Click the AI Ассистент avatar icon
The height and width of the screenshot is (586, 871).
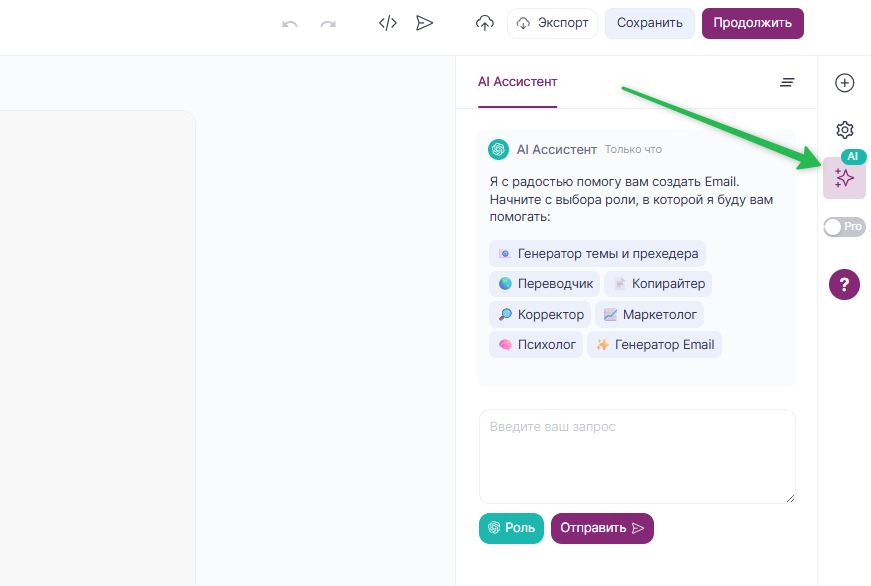(498, 149)
